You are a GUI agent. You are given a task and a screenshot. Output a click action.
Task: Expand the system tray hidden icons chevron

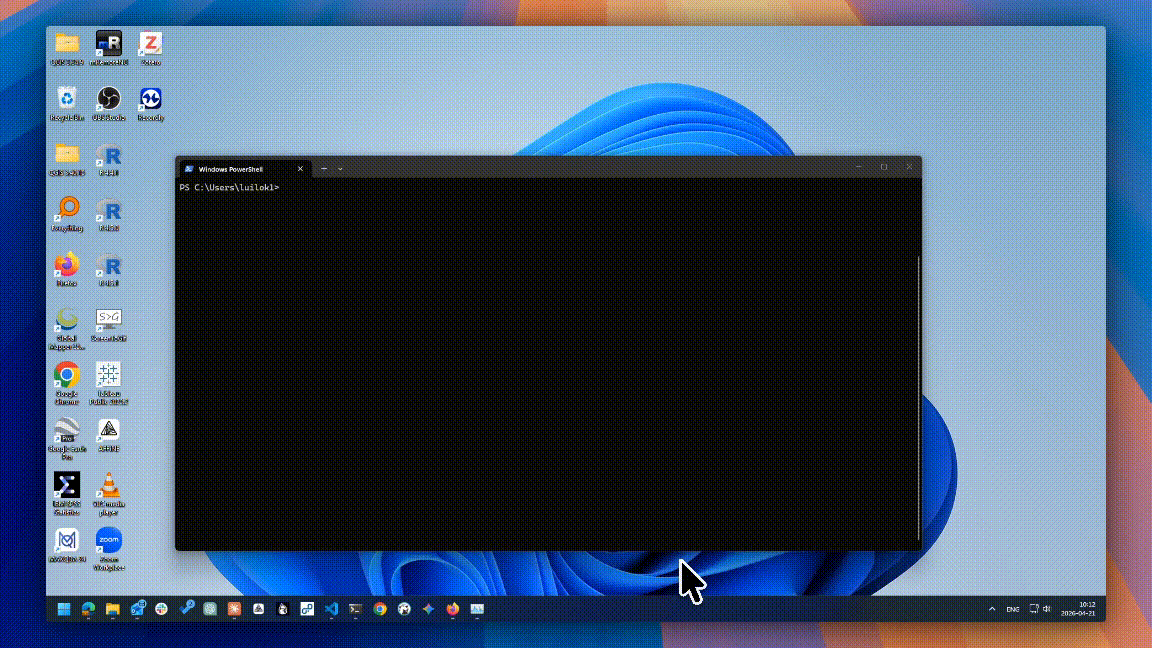[992, 609]
